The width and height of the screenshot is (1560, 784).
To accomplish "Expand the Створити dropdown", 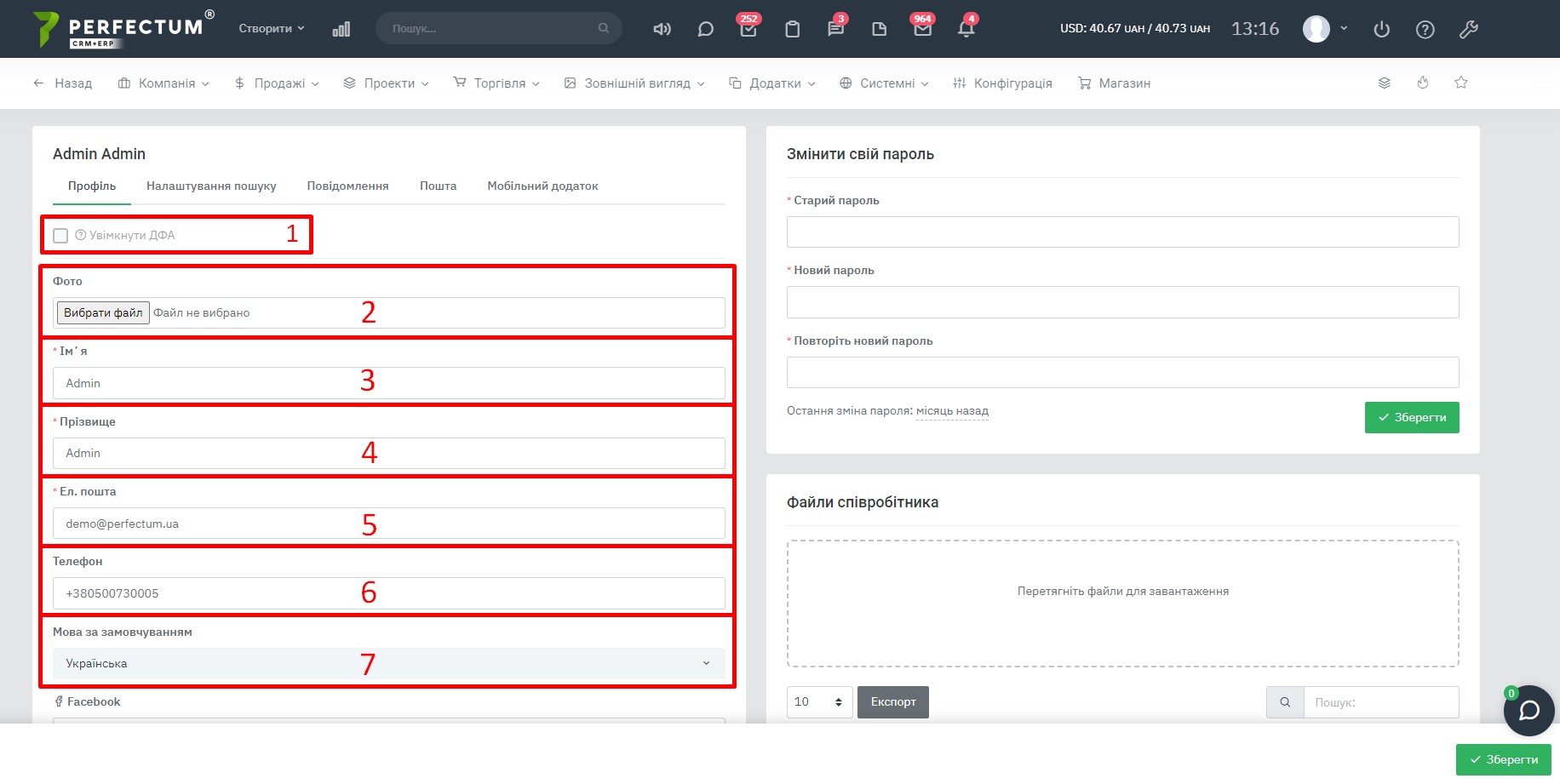I will pyautogui.click(x=271, y=28).
